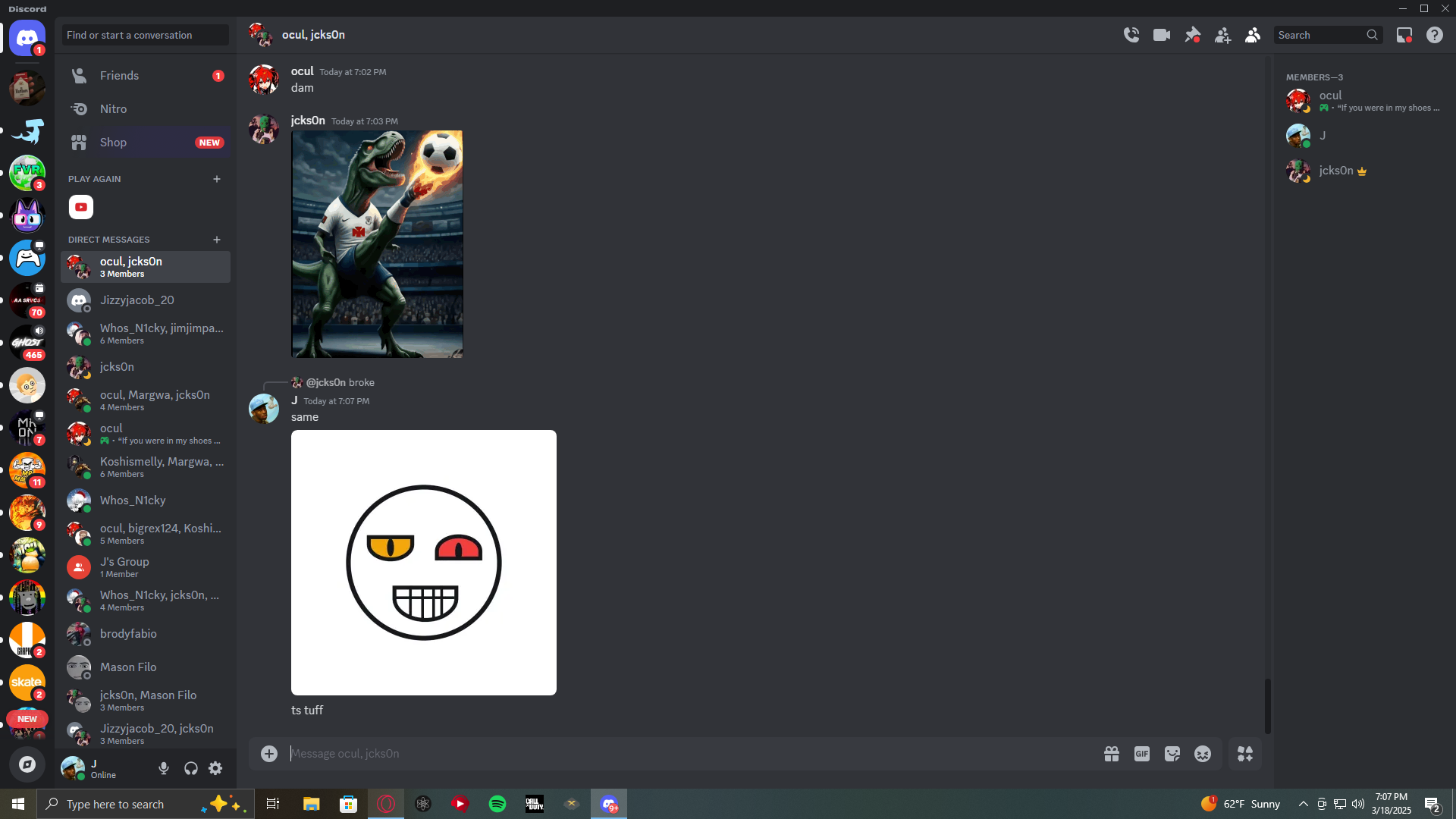1456x819 pixels.
Task: Click the message search field
Action: pos(1328,35)
